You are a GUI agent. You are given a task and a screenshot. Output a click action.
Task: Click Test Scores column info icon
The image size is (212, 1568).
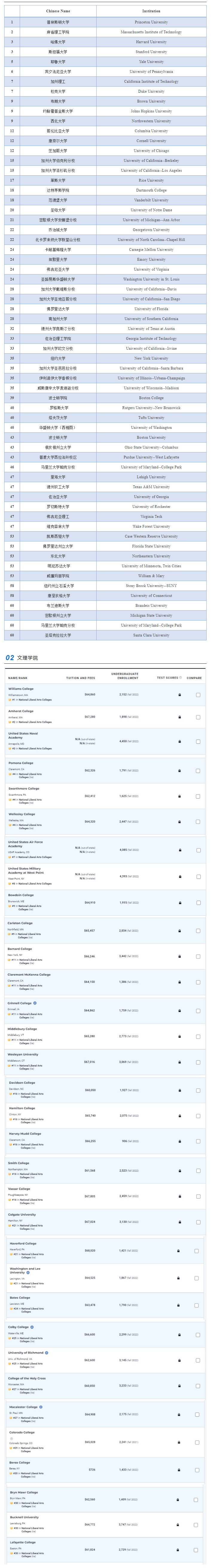(x=180, y=677)
